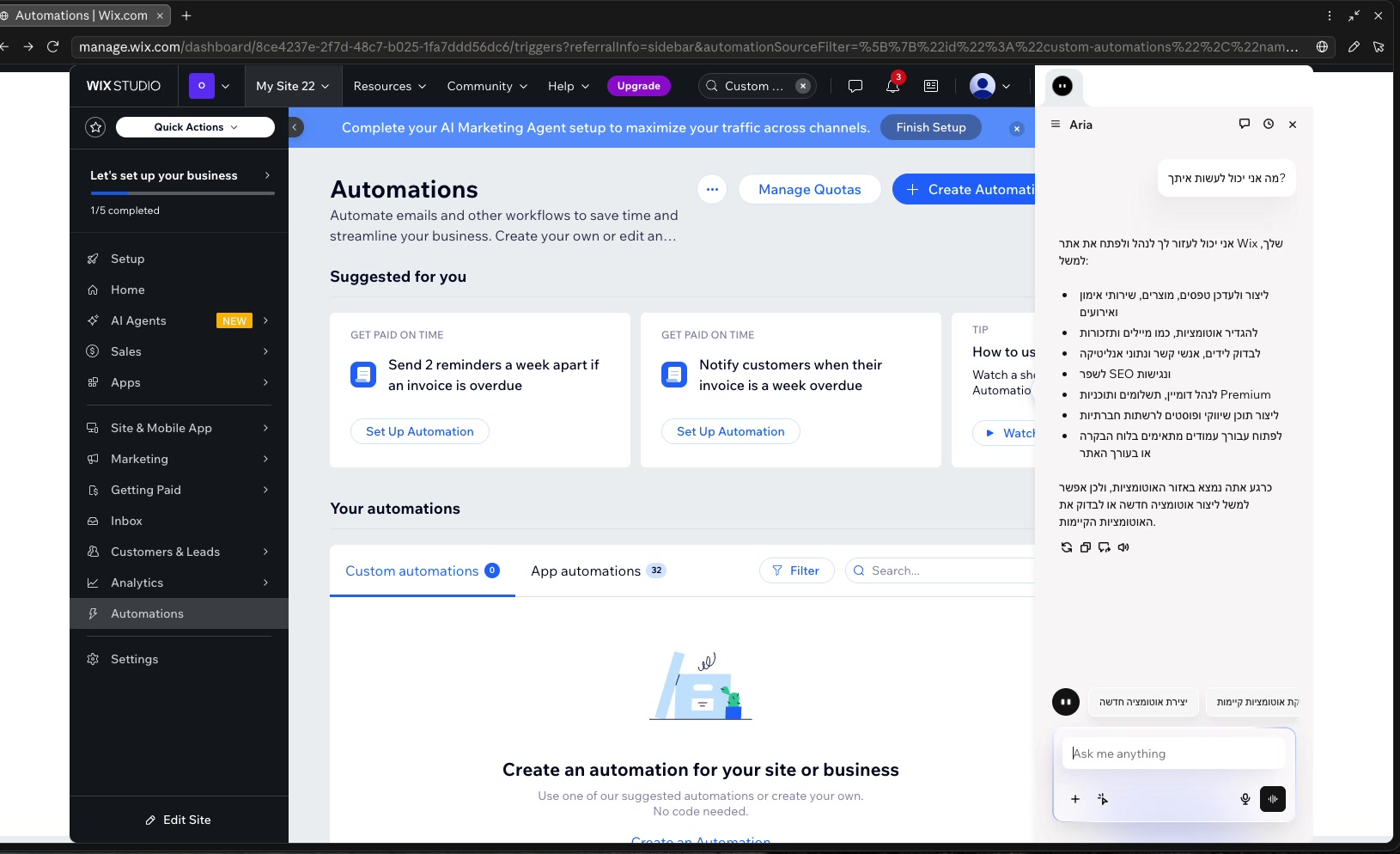Click the Aria avatar tab above the chat panel

click(x=1062, y=86)
